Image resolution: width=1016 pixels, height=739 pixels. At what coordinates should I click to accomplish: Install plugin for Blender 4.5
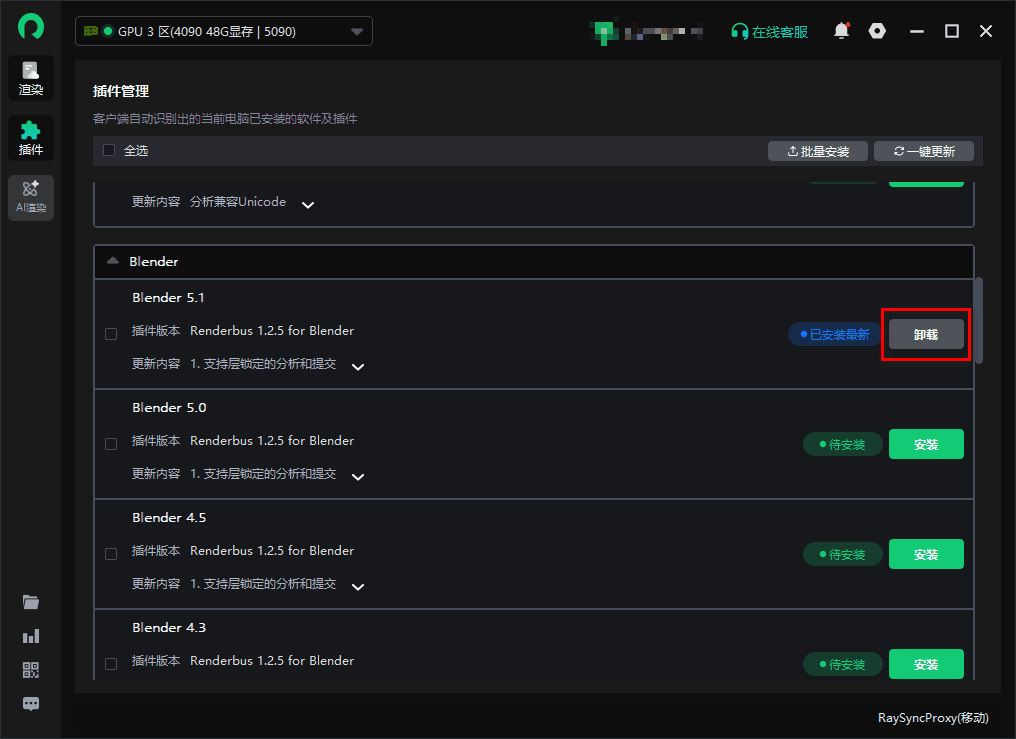[x=926, y=554]
